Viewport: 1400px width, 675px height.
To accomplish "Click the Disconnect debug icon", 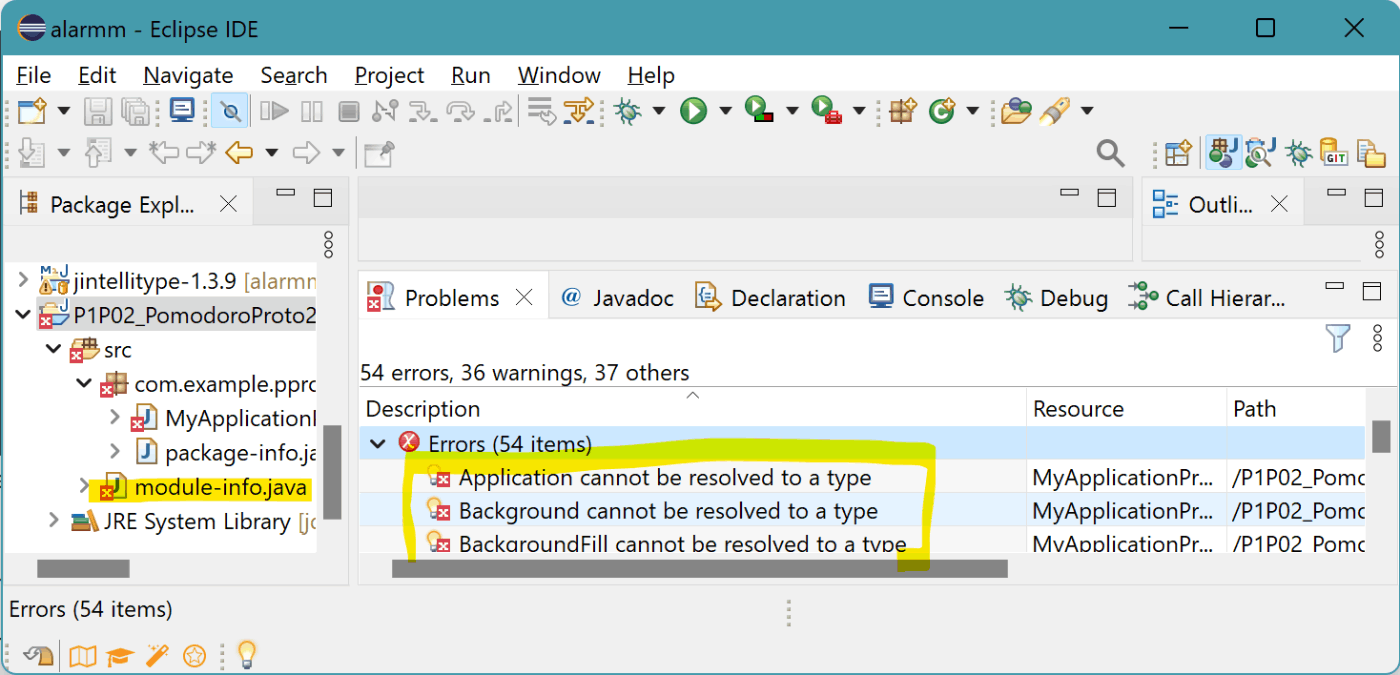I will tap(385, 110).
